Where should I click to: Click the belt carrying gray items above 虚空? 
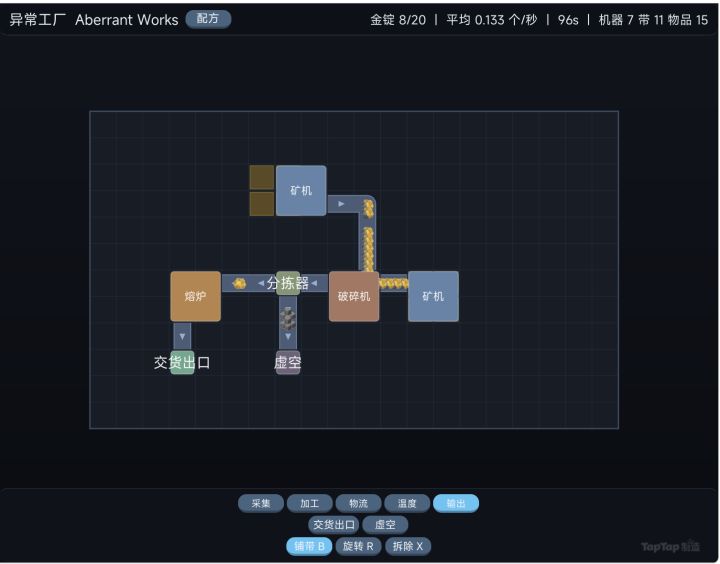pos(288,323)
